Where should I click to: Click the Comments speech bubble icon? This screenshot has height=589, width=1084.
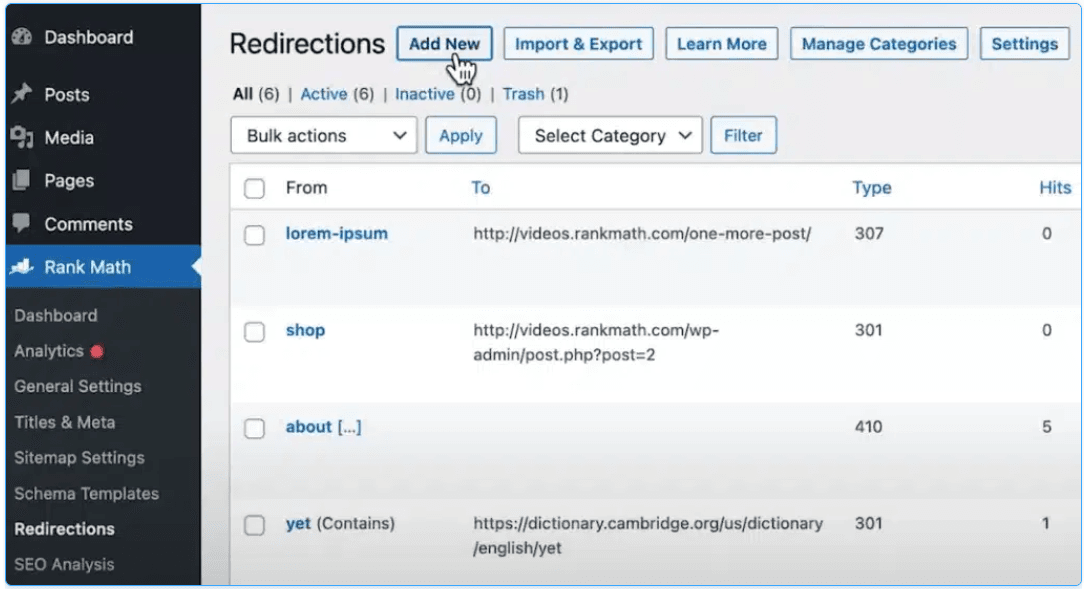click(21, 223)
